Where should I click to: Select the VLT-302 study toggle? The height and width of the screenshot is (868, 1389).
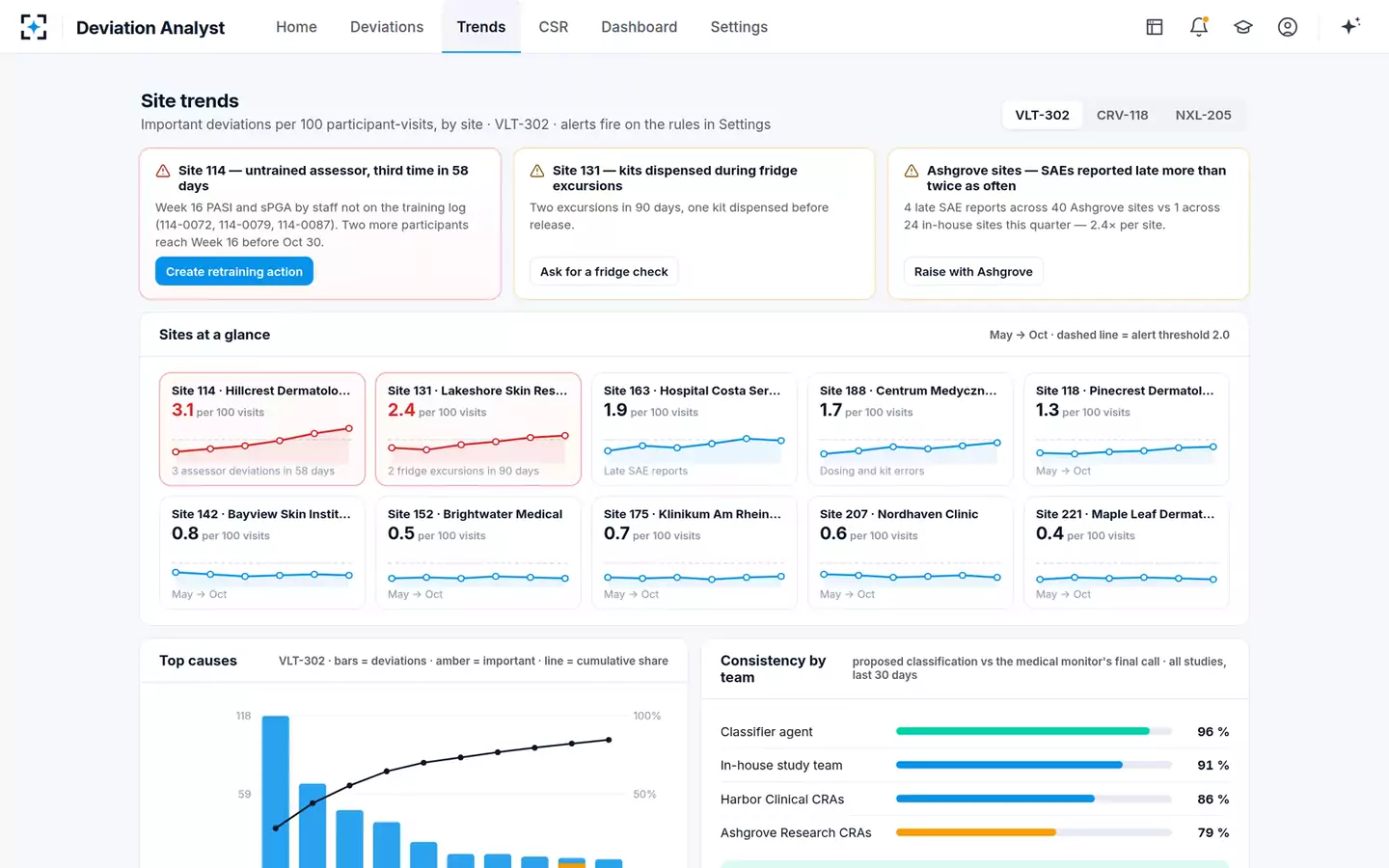[x=1042, y=115]
